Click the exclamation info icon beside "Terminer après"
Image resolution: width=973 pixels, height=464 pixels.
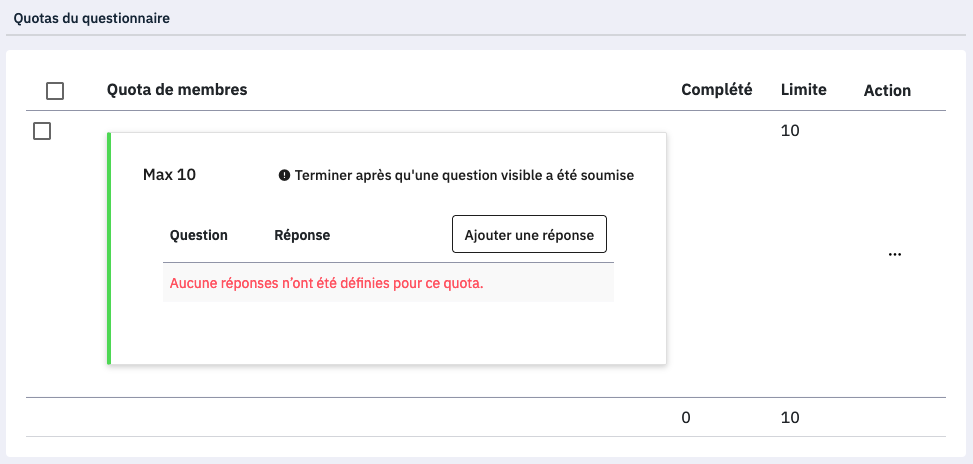point(284,175)
